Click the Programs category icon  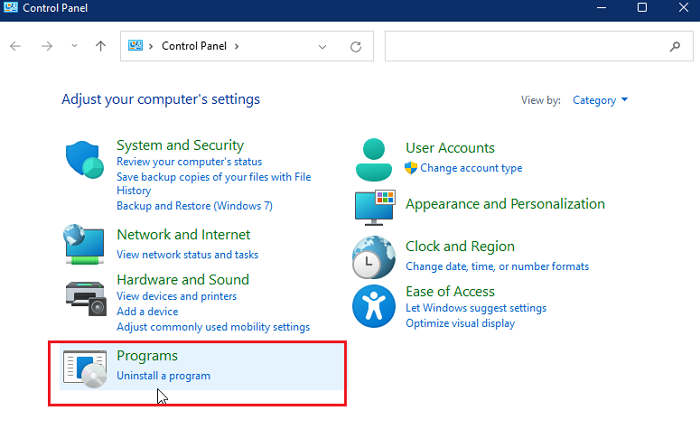(85, 366)
